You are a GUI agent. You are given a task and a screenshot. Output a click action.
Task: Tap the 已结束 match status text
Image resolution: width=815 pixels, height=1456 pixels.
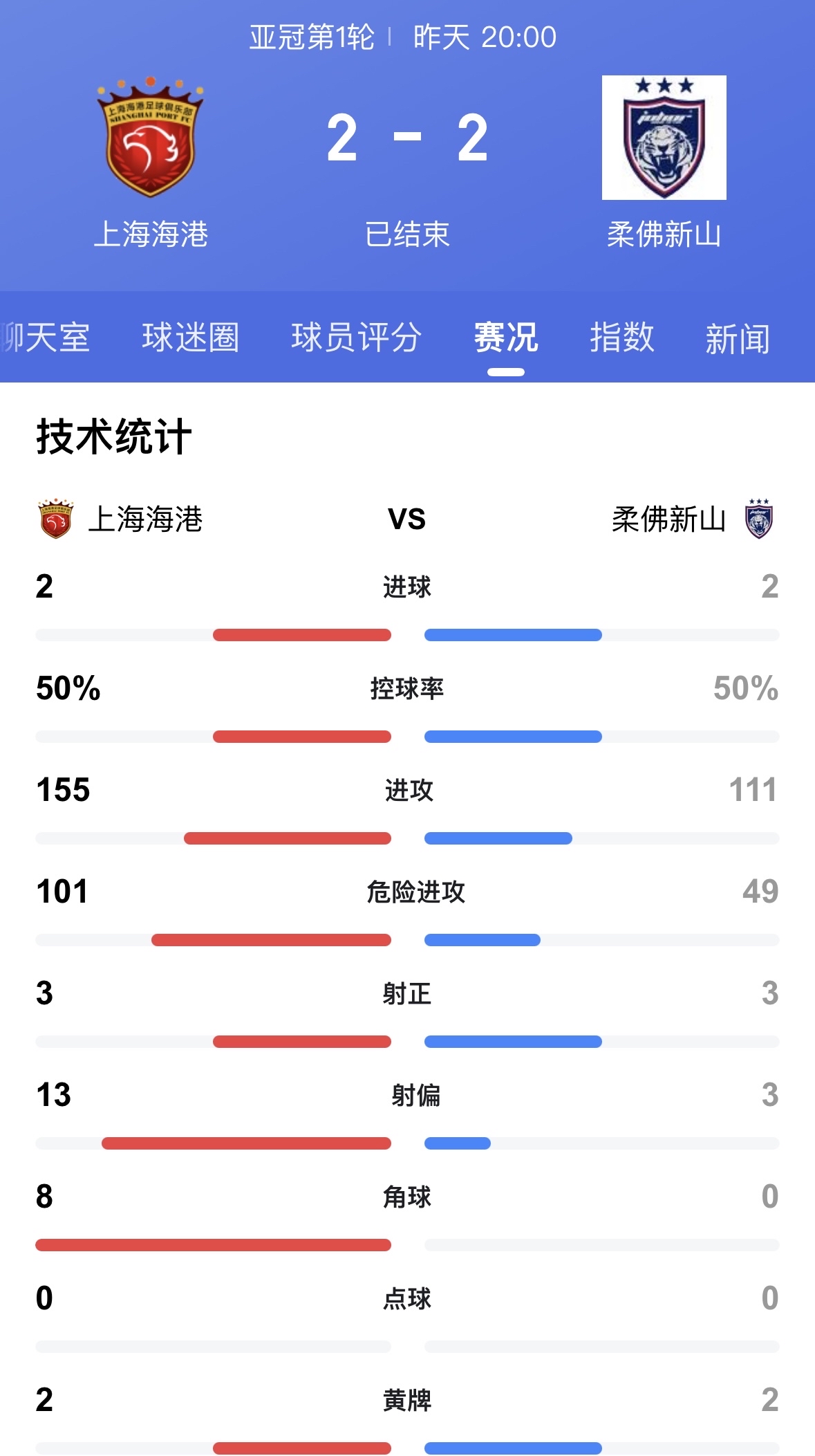tap(407, 234)
